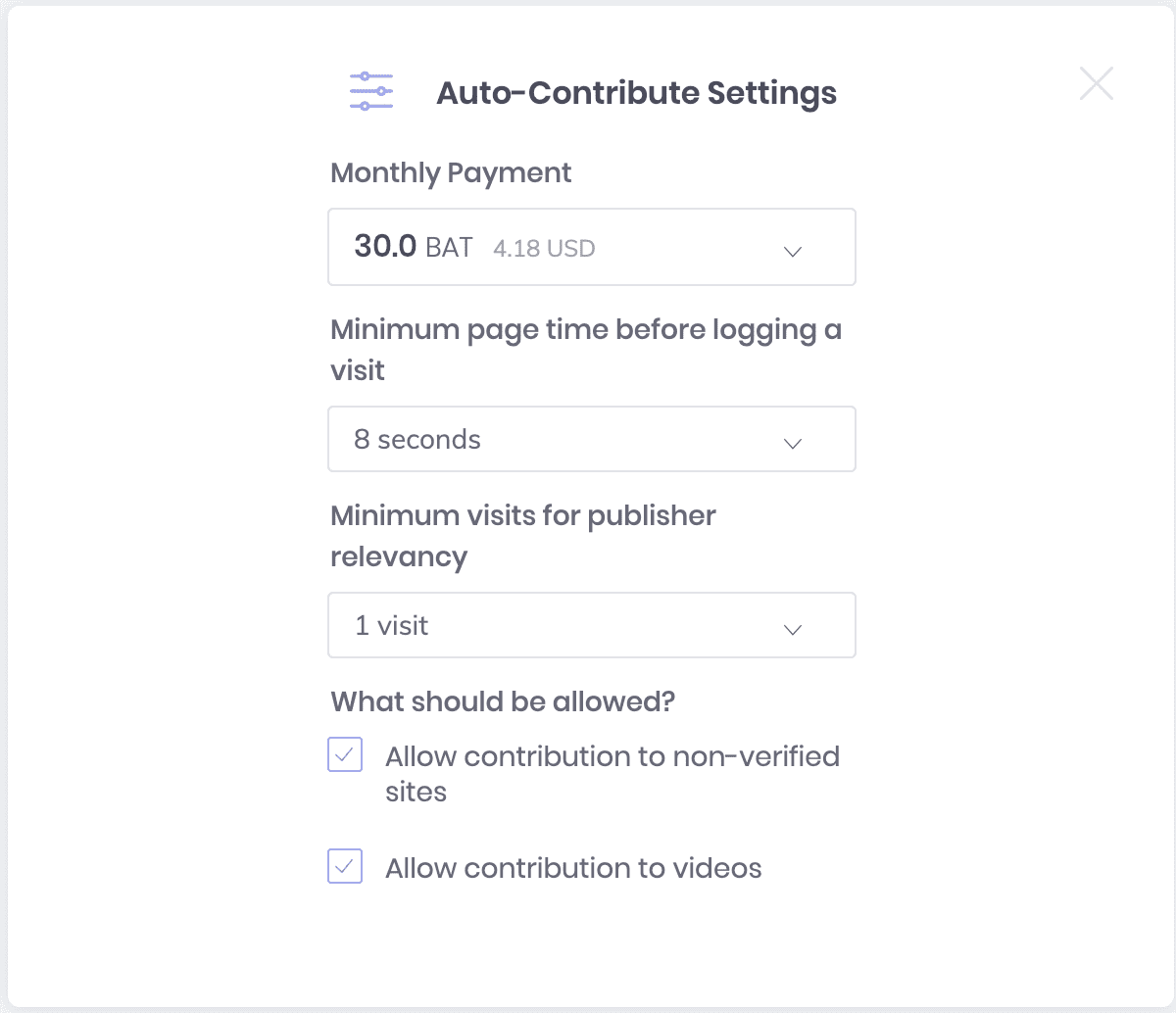Click the Allow contribution to non-verified sites label

[x=612, y=774]
